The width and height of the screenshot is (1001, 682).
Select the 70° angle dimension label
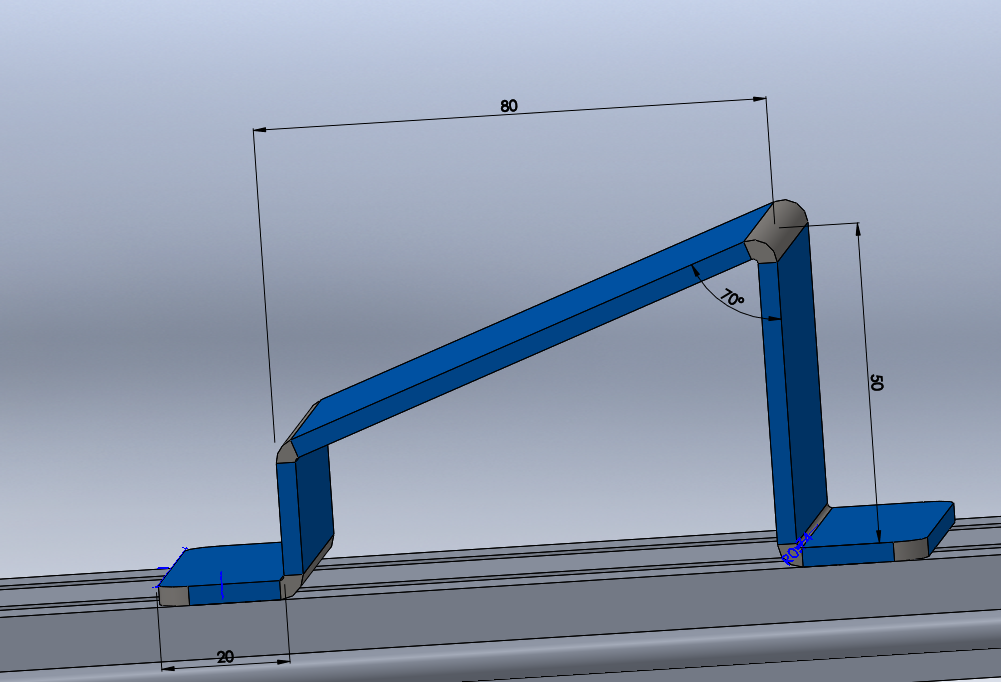[732, 298]
